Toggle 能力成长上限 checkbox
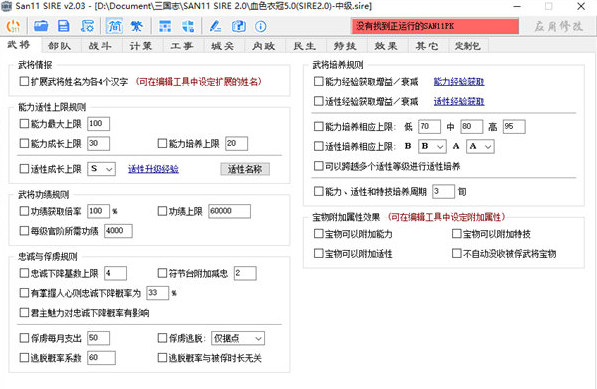The height and width of the screenshot is (389, 597). tap(24, 143)
